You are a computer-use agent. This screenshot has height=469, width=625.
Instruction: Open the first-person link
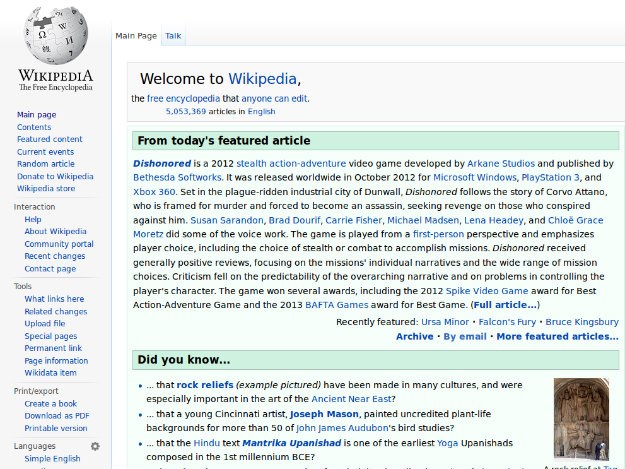(x=438, y=234)
